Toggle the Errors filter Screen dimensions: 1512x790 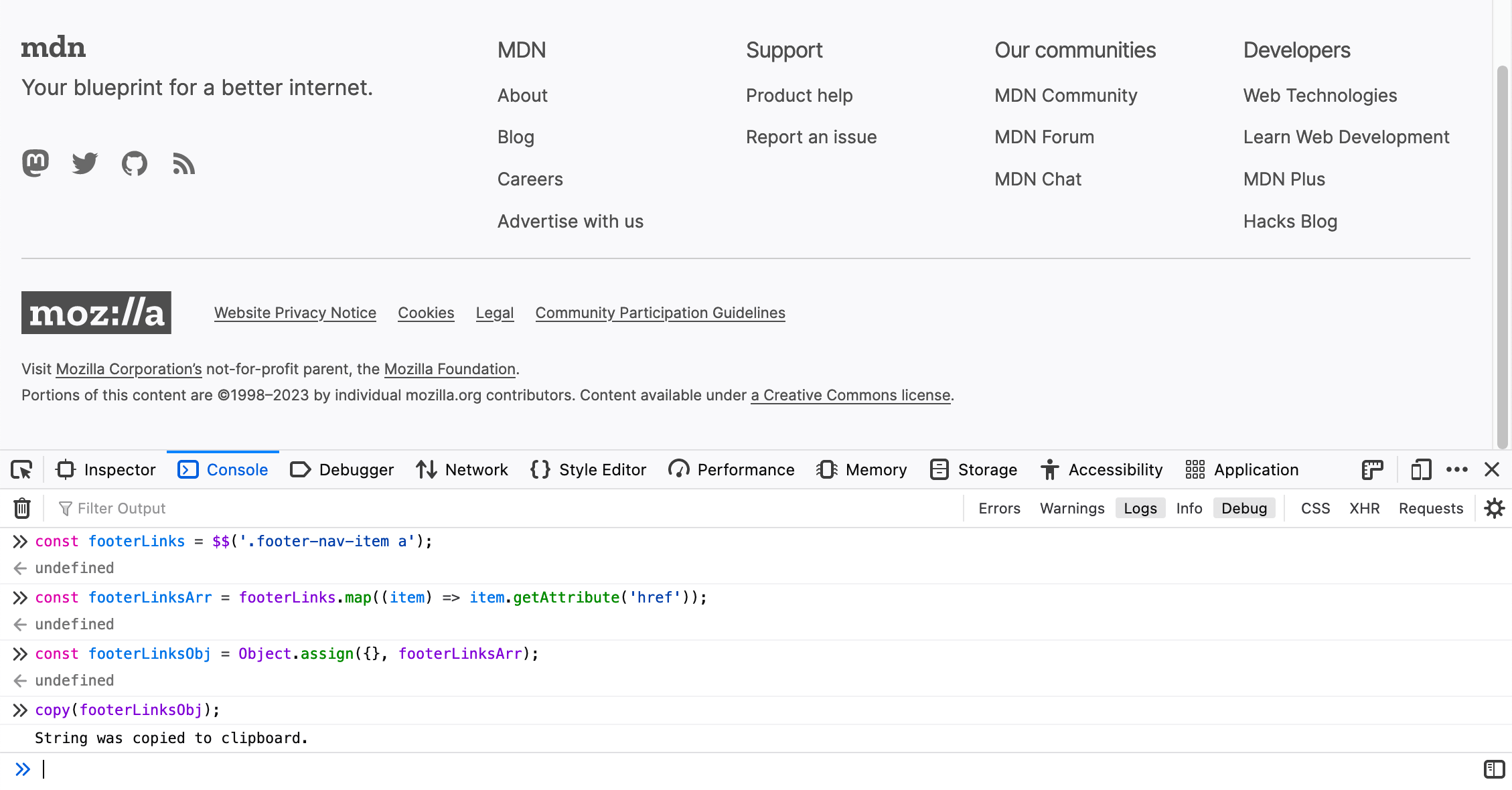click(999, 508)
